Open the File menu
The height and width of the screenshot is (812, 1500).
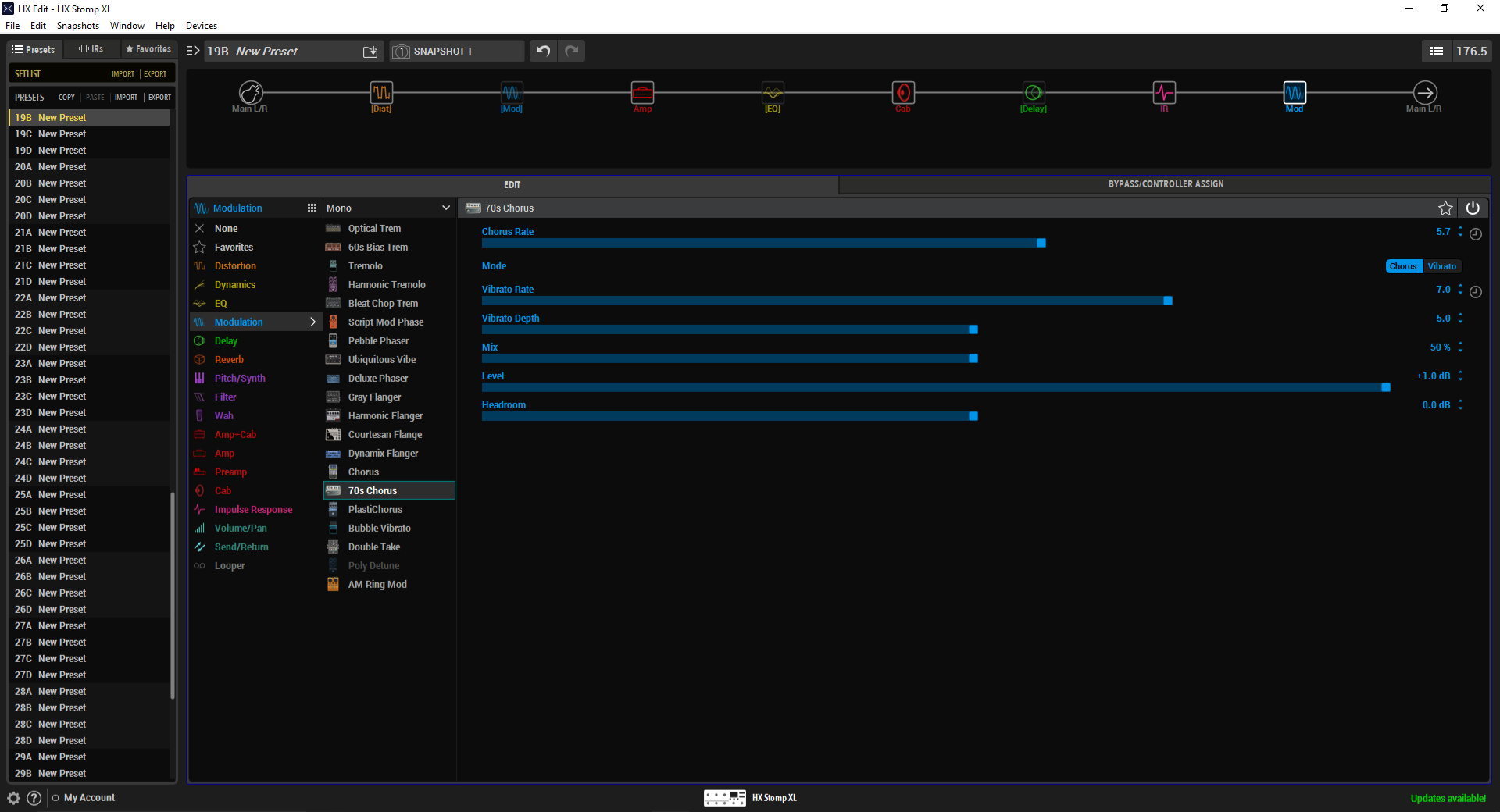pyautogui.click(x=12, y=26)
